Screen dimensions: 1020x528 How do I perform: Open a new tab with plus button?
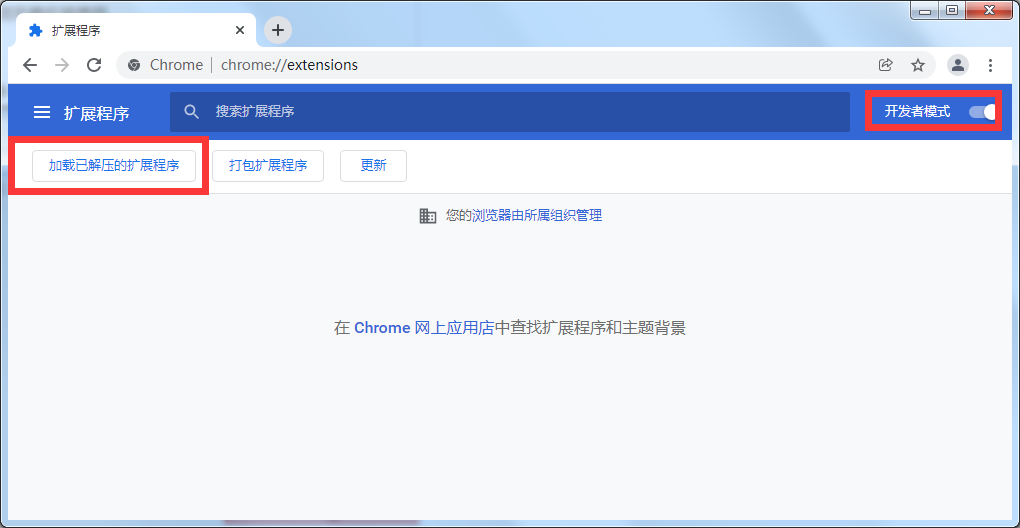tap(278, 30)
